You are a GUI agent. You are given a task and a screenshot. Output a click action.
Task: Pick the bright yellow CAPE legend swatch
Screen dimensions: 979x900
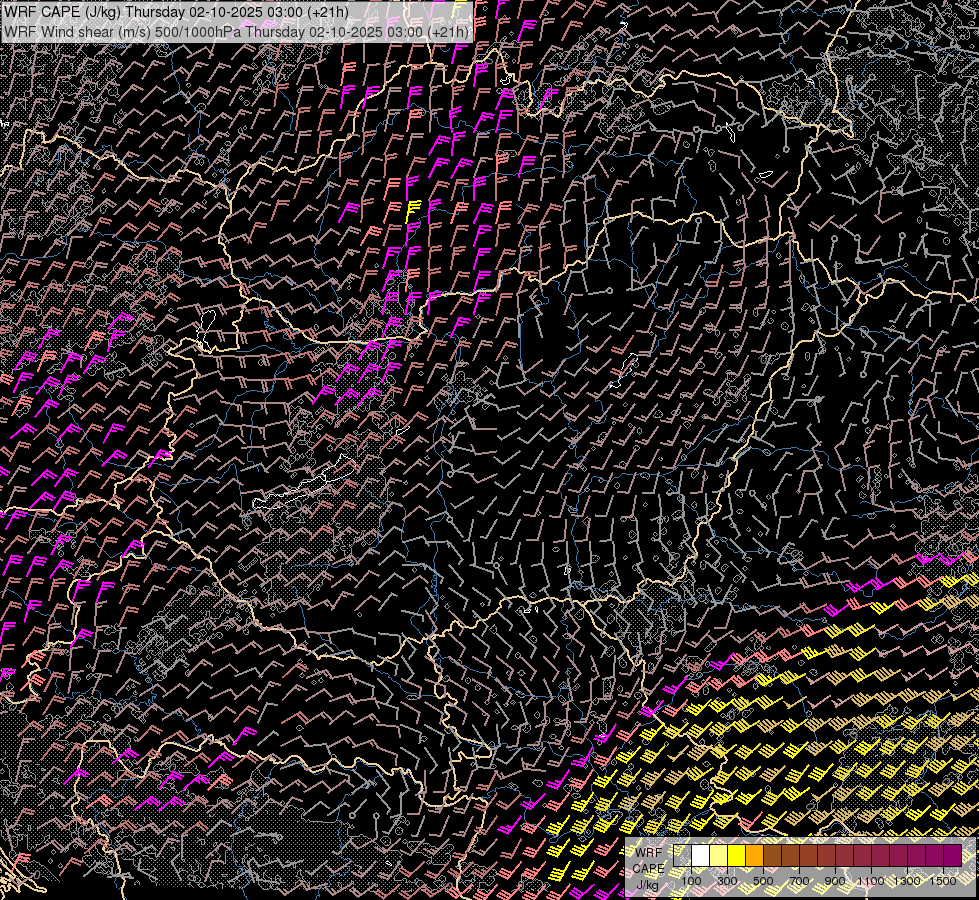(737, 855)
